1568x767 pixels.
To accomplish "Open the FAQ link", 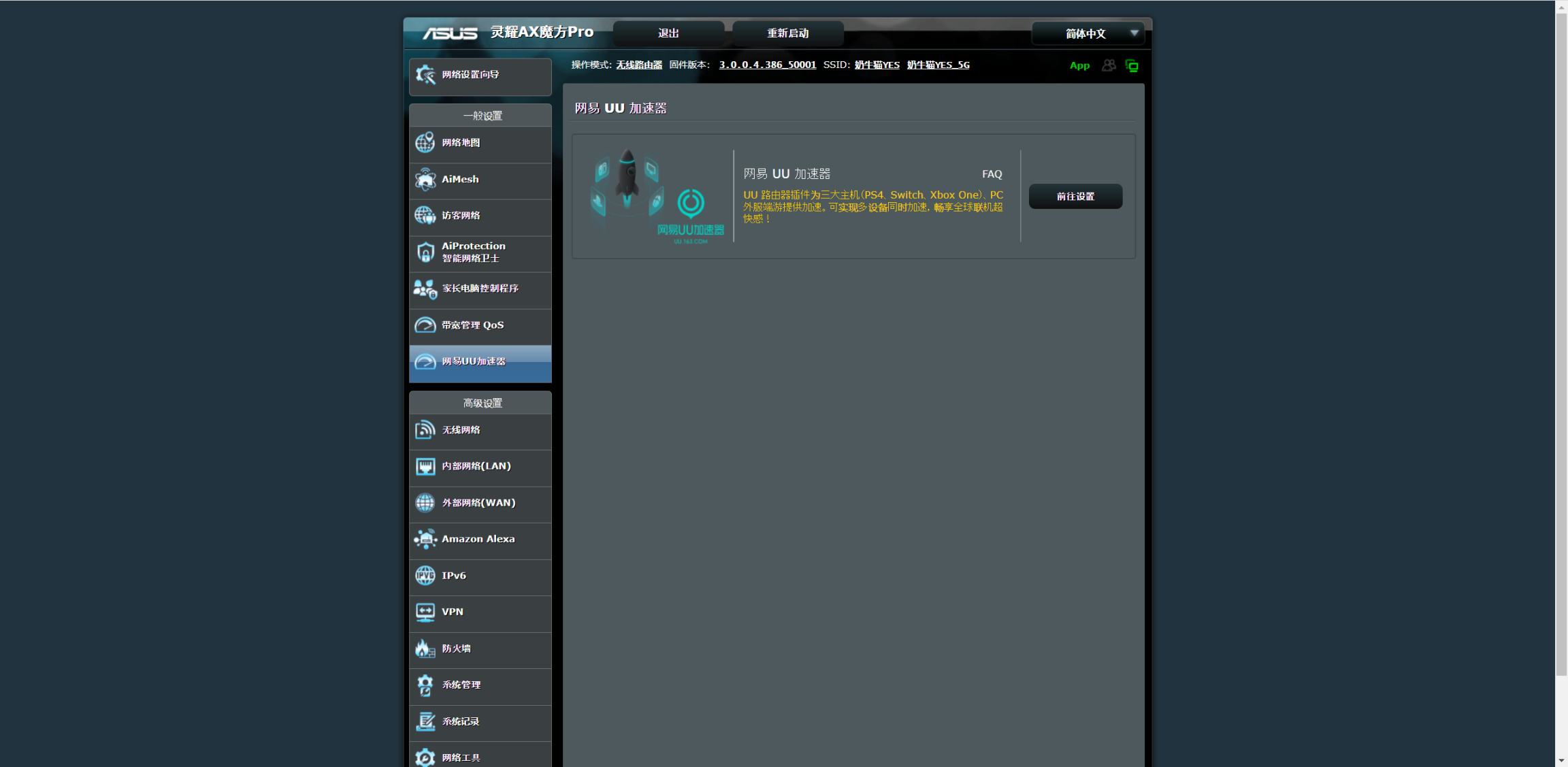I will pos(992,174).
